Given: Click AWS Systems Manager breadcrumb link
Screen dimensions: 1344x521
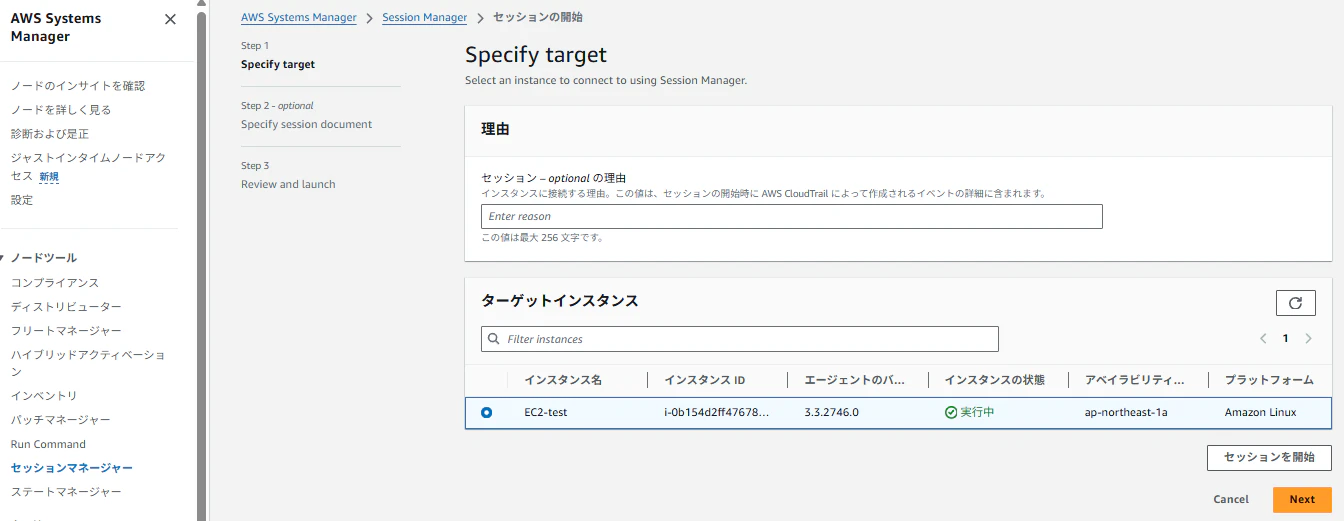Looking at the screenshot, I should pyautogui.click(x=299, y=18).
